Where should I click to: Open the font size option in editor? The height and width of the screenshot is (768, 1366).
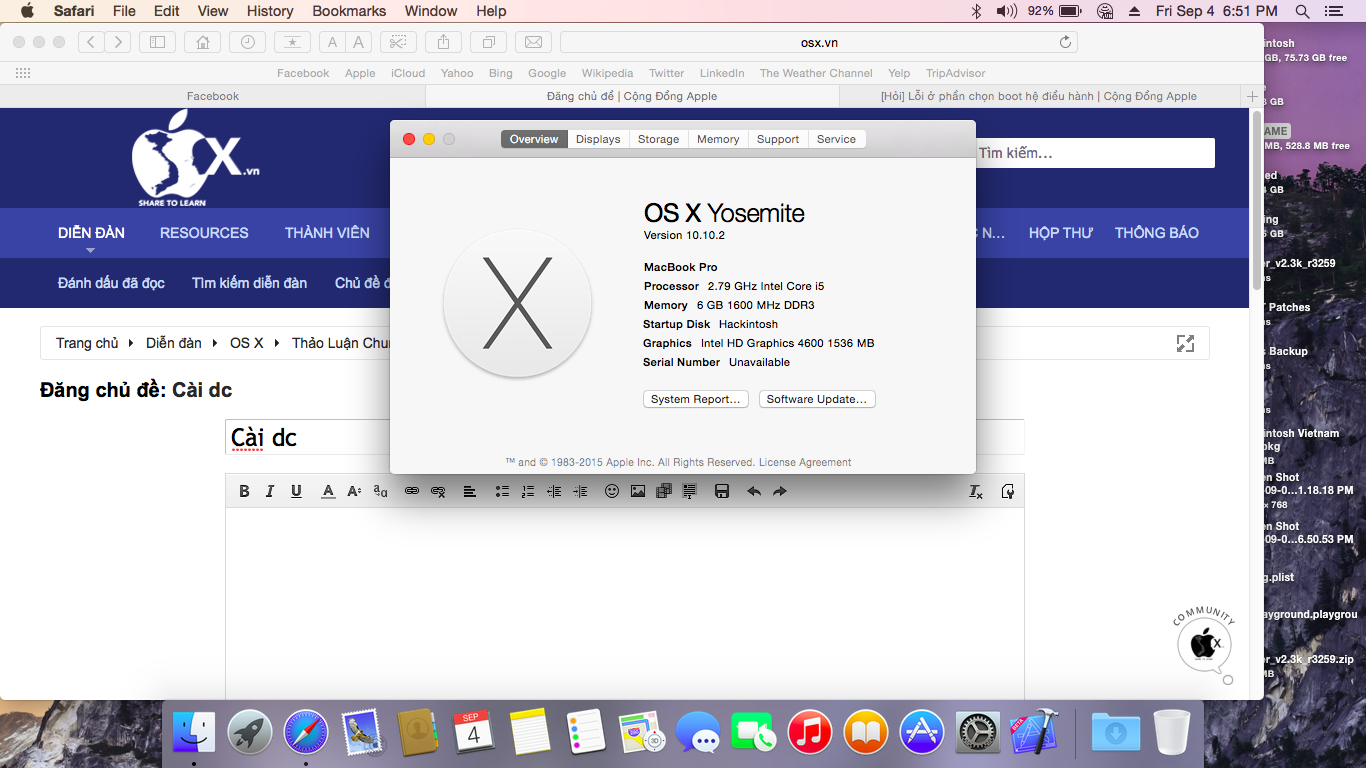(354, 491)
